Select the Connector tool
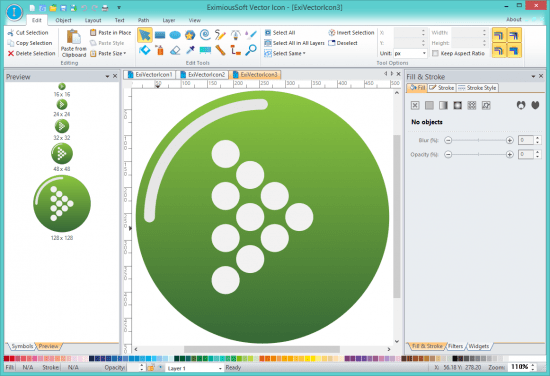This screenshot has width=550, height=376. point(236,50)
